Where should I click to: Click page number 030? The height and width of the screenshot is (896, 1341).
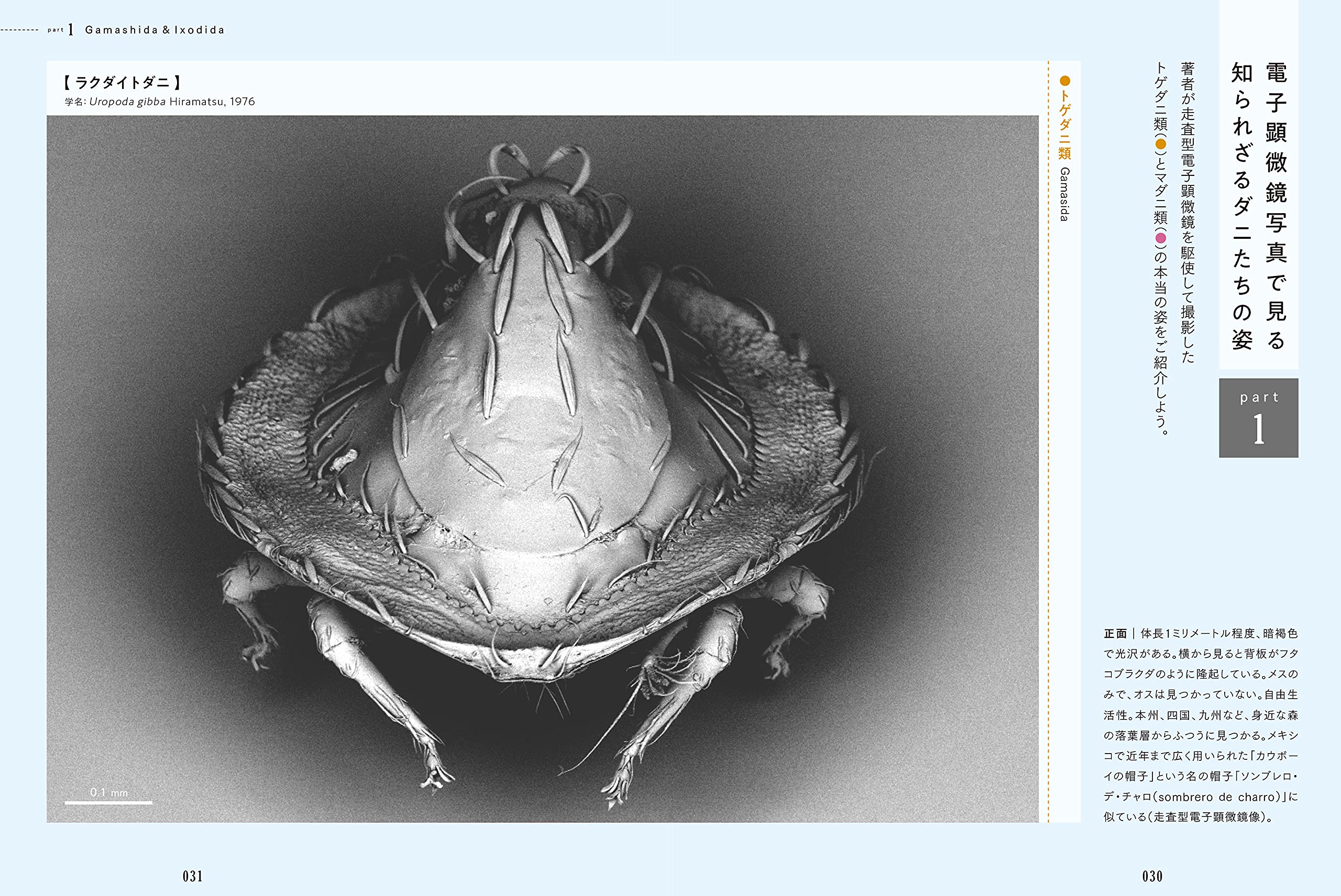pyautogui.click(x=1152, y=876)
